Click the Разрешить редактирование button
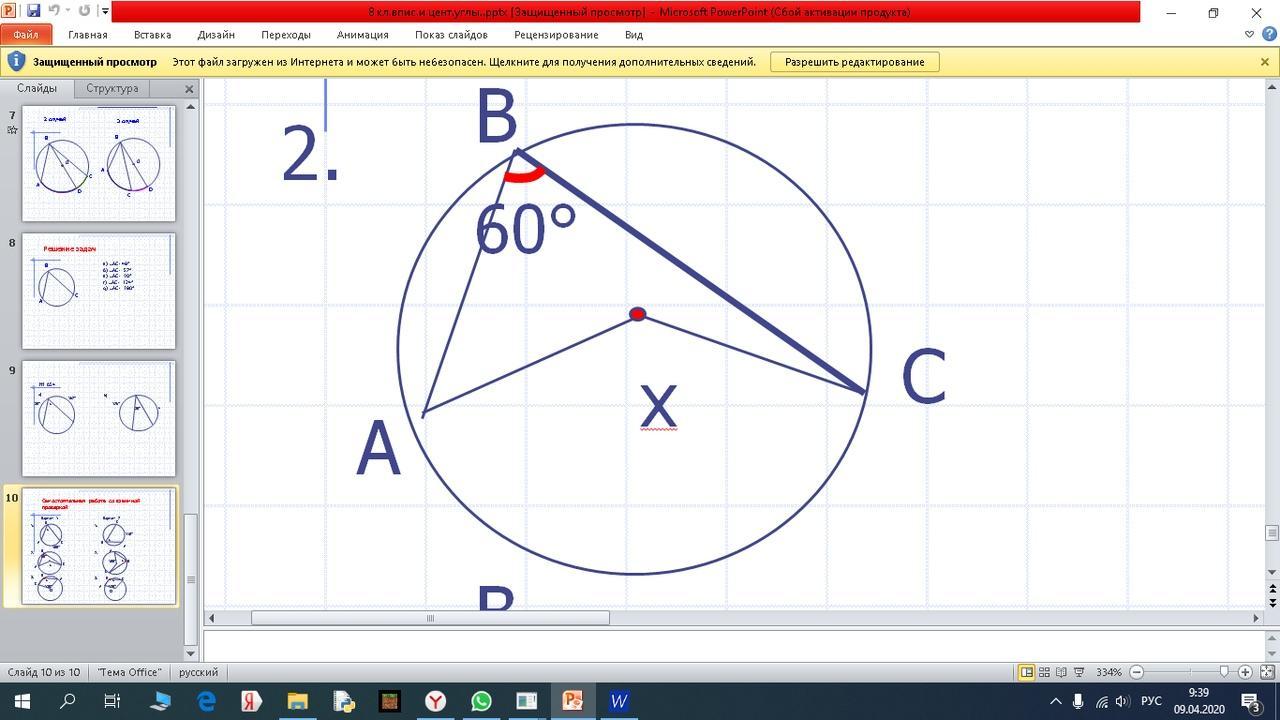Image resolution: width=1280 pixels, height=720 pixels. [x=855, y=62]
